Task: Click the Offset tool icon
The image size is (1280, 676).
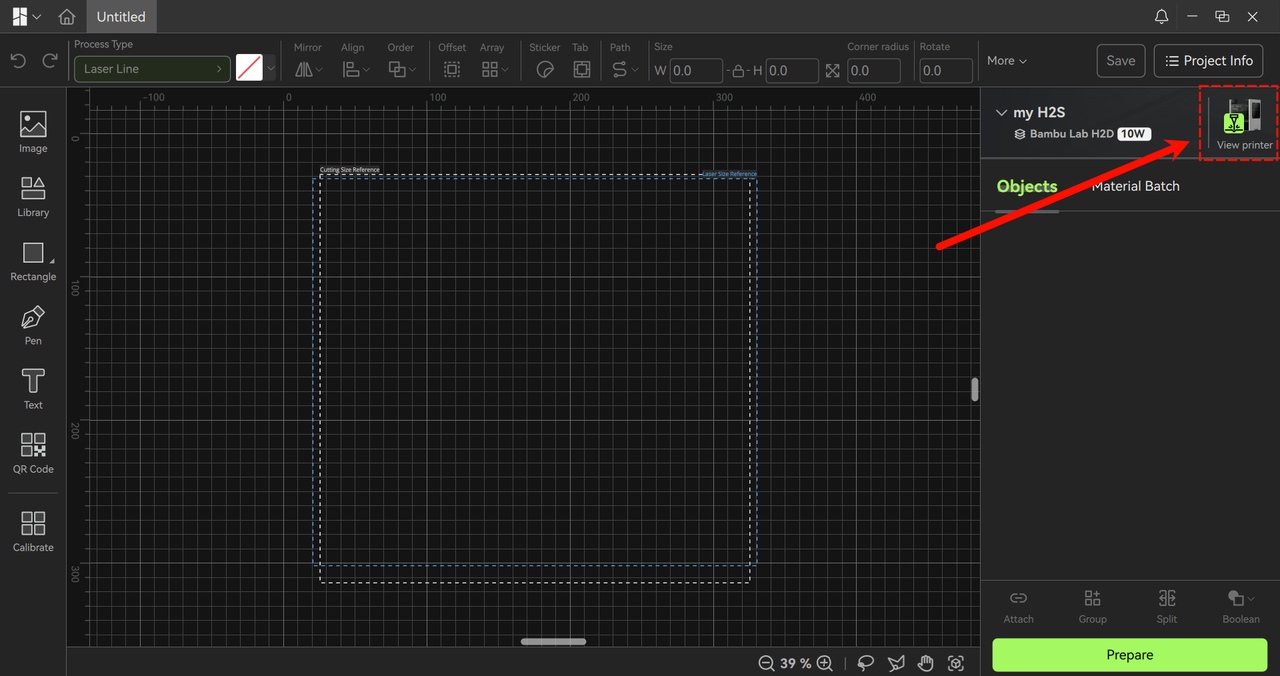Action: point(452,69)
